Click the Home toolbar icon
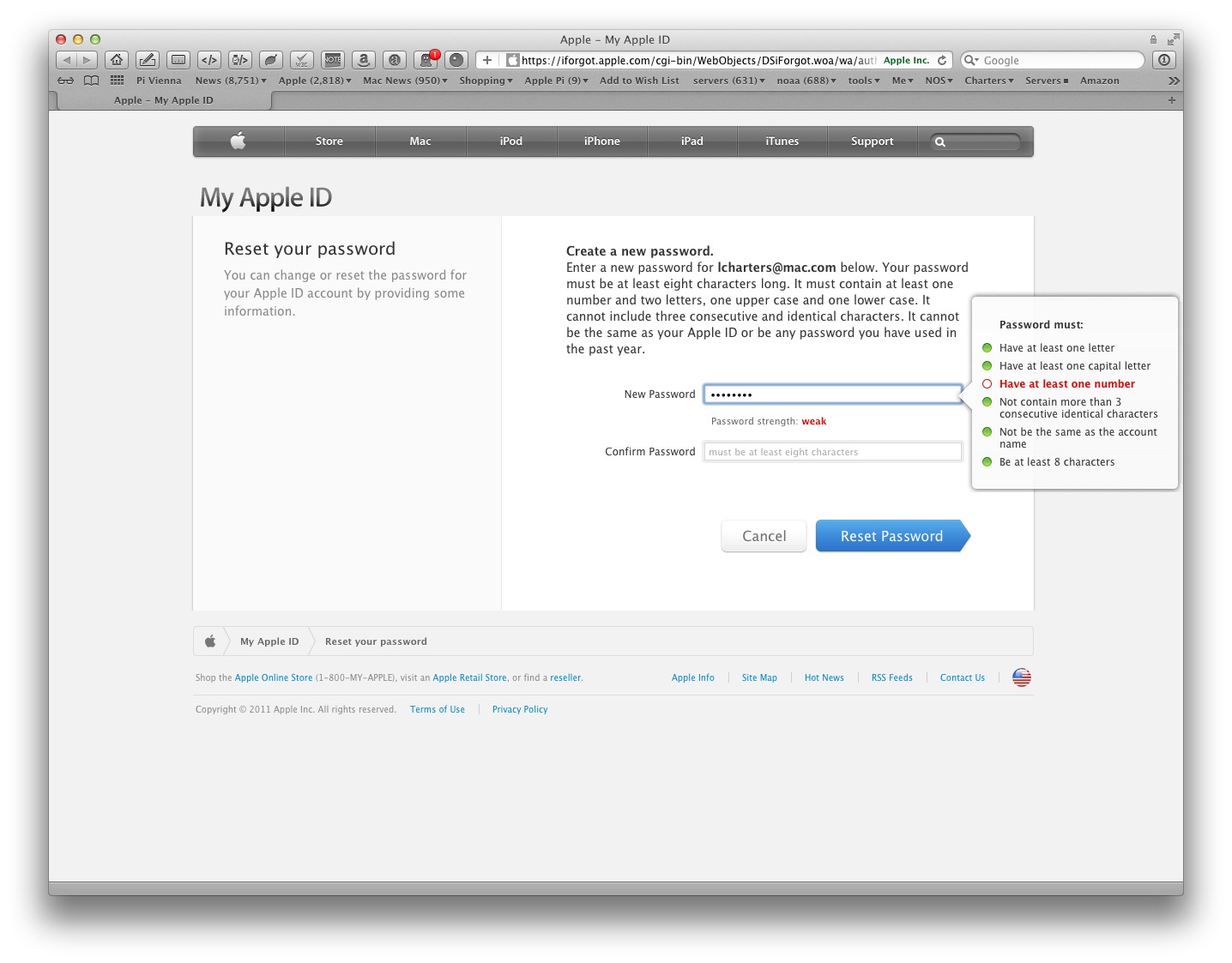This screenshot has height=963, width=1232. [117, 60]
